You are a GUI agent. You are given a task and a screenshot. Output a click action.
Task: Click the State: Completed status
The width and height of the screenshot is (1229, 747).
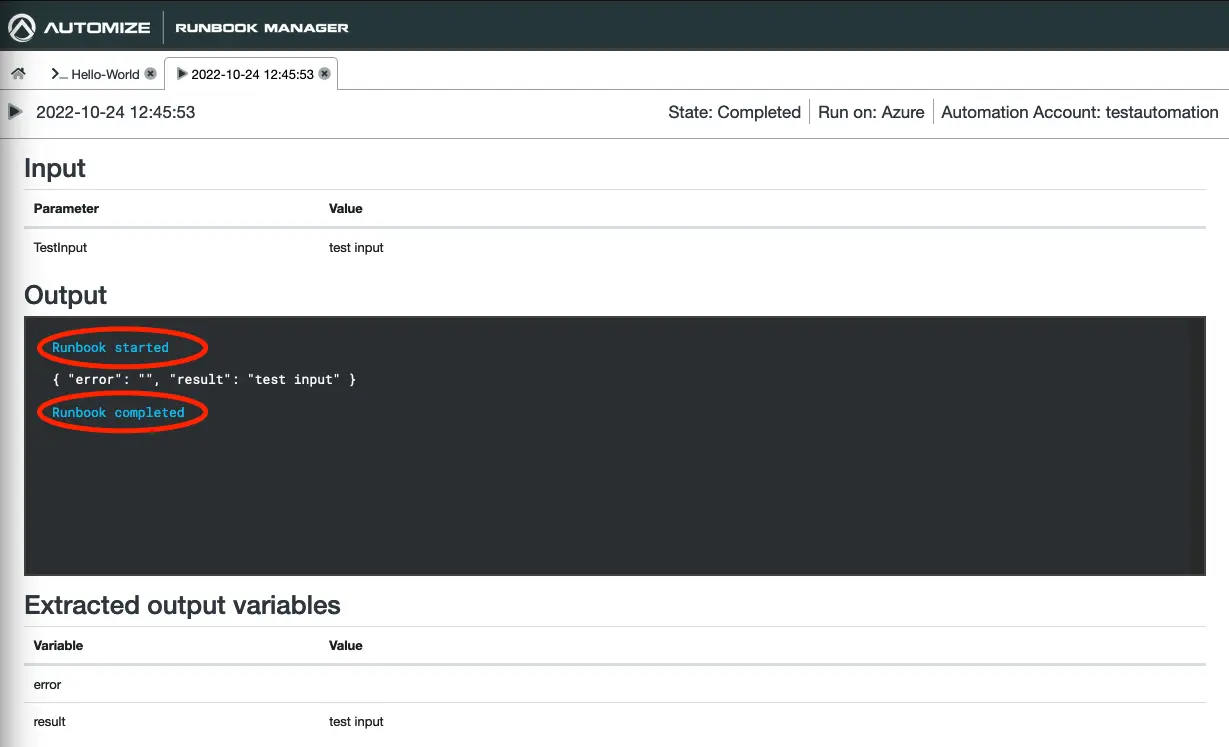pos(734,112)
